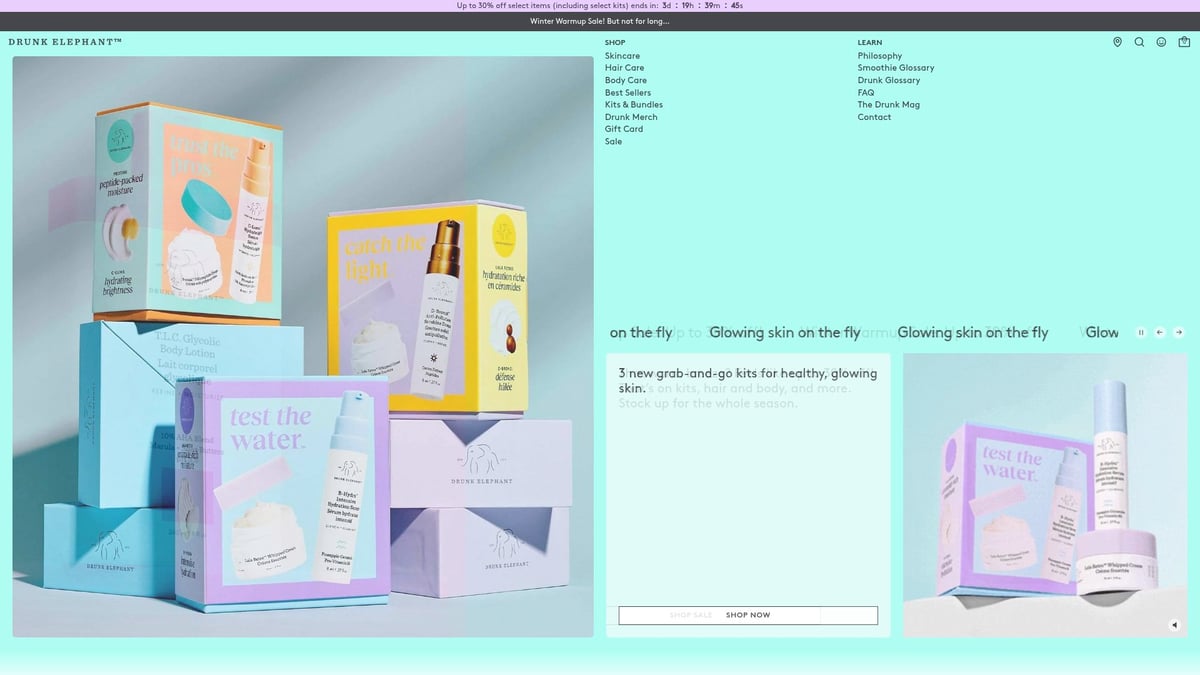Go to the previous carousel slide
The image size is (1200, 675).
(1160, 332)
